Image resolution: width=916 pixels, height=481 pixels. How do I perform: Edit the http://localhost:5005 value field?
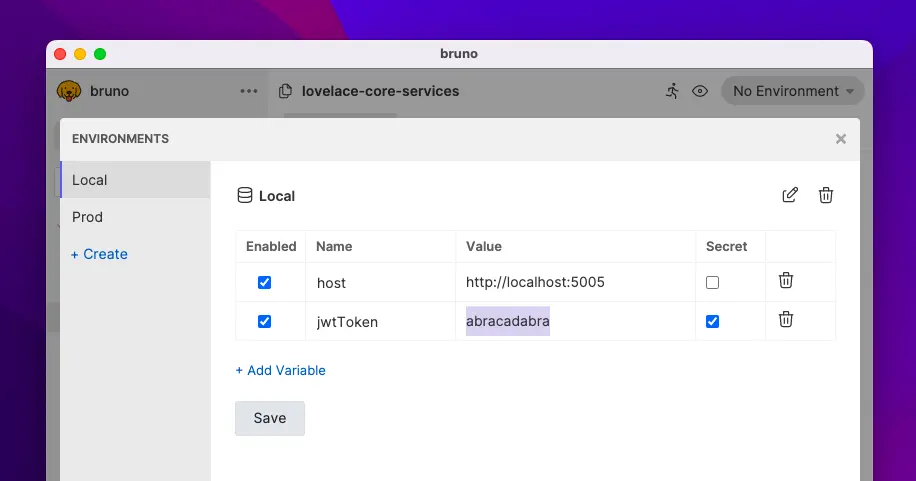pyautogui.click(x=575, y=282)
